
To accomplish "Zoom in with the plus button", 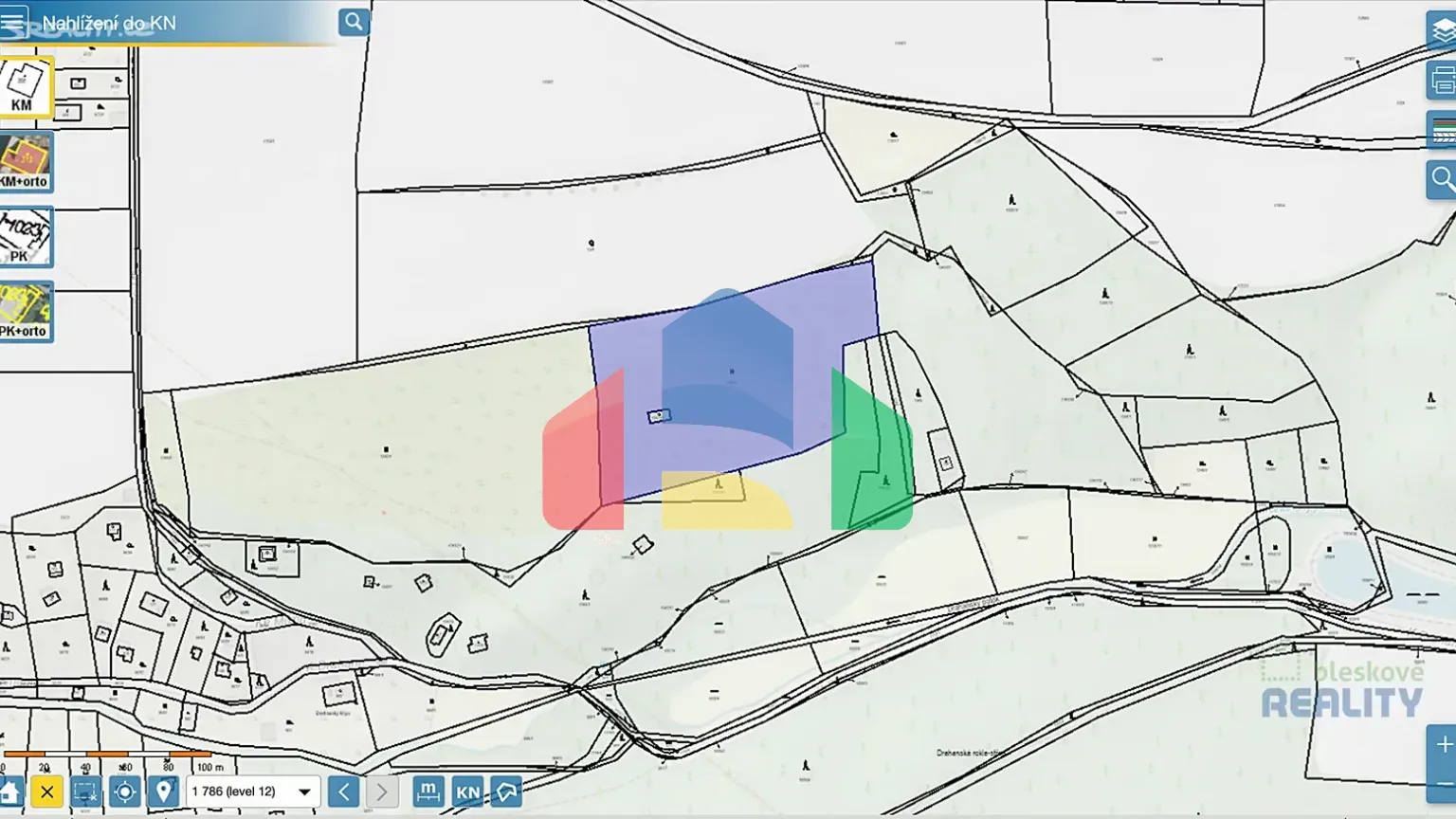I will point(1443,745).
